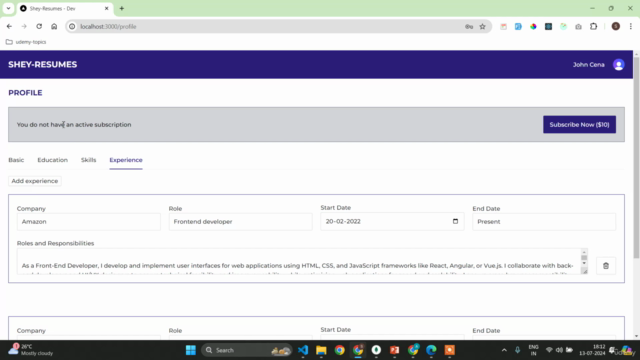Open a new browser tab
Screen dimensions: 640x360
tap(122, 8)
